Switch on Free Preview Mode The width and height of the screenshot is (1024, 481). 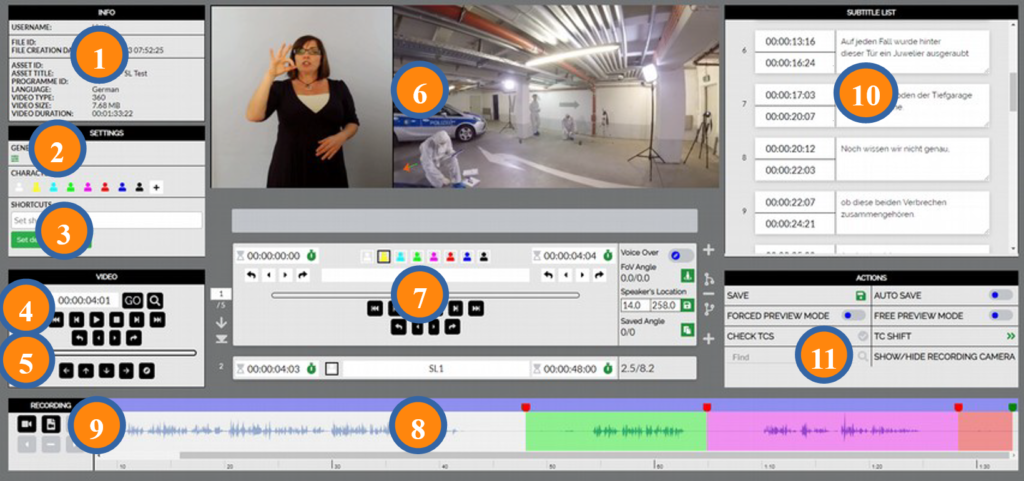pos(1001,315)
